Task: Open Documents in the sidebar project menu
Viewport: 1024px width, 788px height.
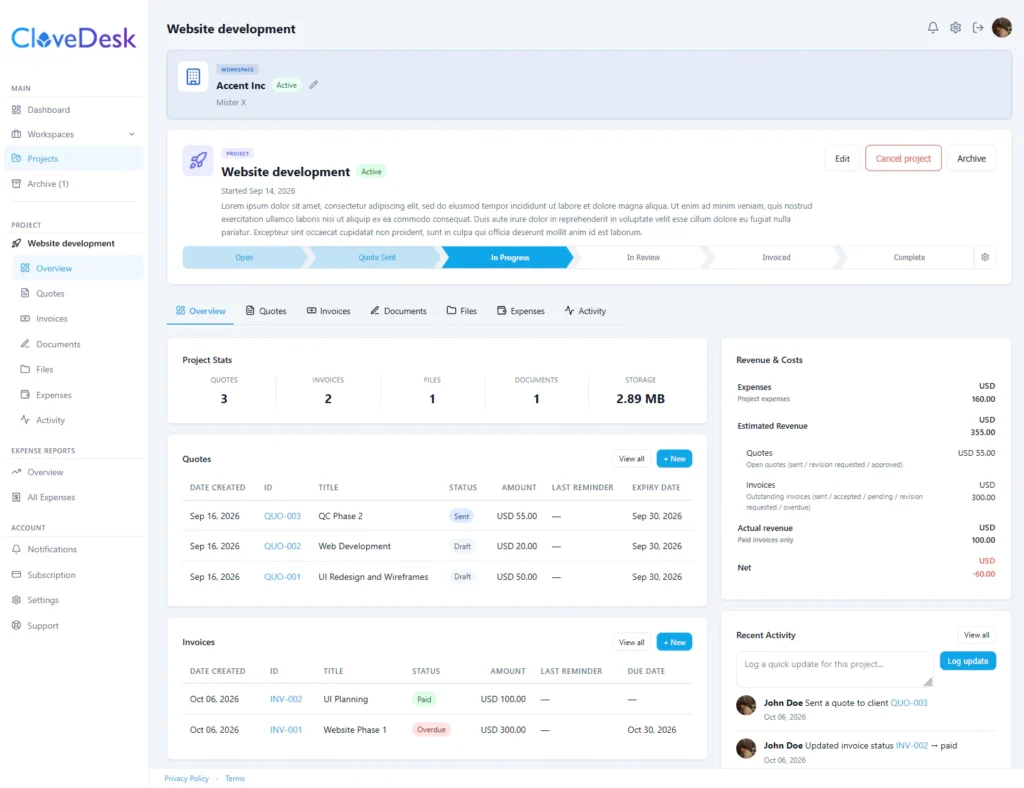Action: point(78,344)
